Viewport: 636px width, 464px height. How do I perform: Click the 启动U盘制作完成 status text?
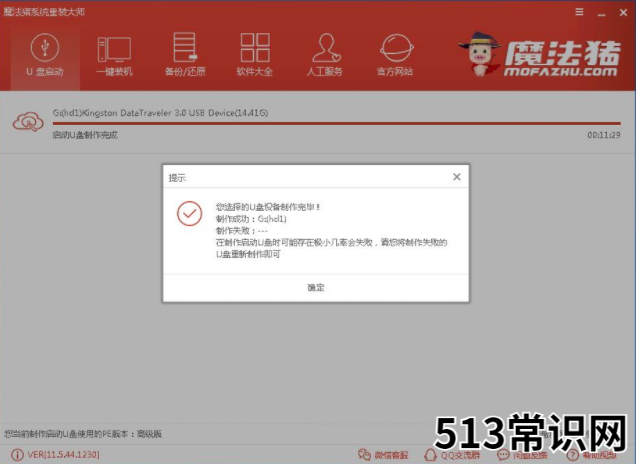(85, 135)
